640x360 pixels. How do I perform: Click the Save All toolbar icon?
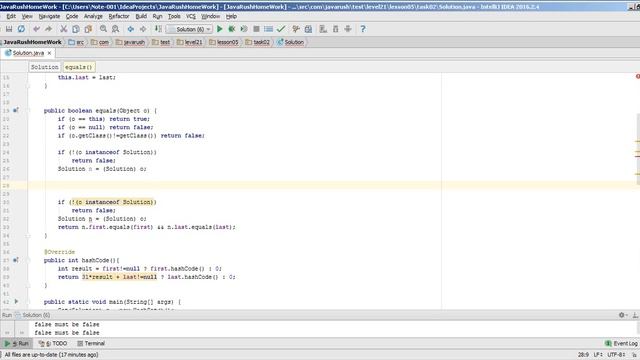click(x=9, y=29)
